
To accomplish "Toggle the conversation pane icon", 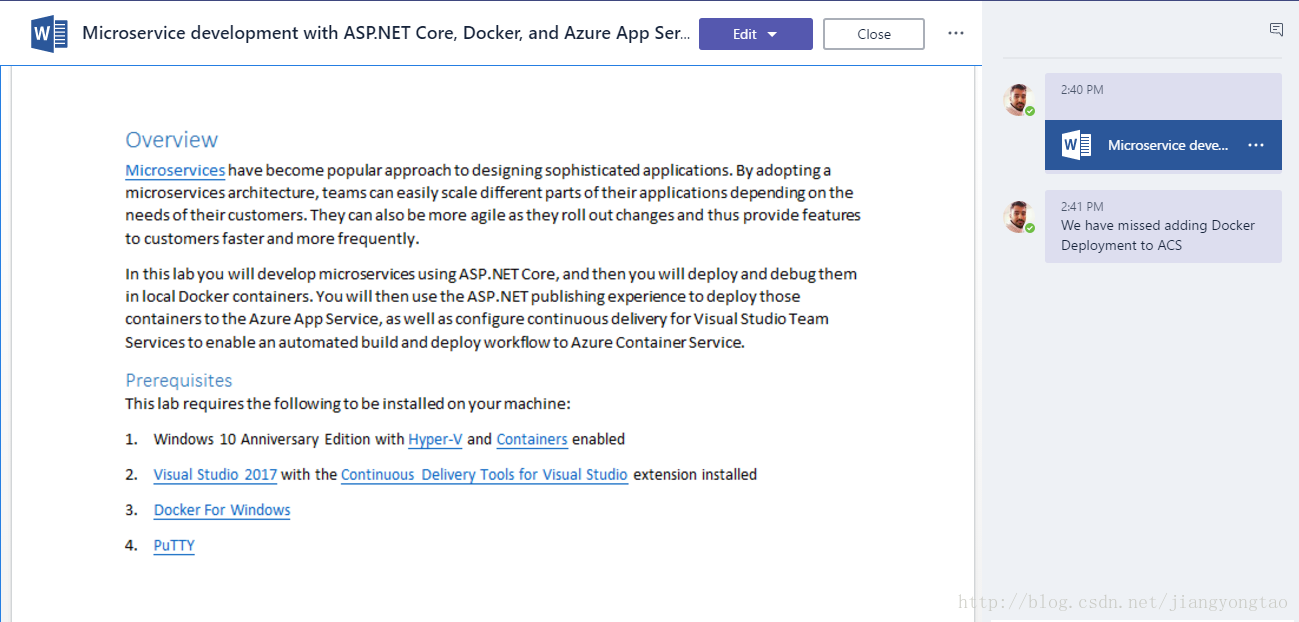I will [1276, 30].
